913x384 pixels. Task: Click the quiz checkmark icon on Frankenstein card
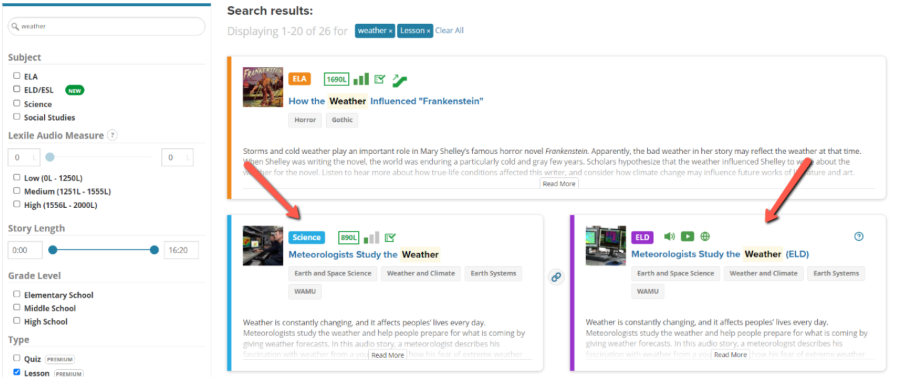[x=380, y=79]
